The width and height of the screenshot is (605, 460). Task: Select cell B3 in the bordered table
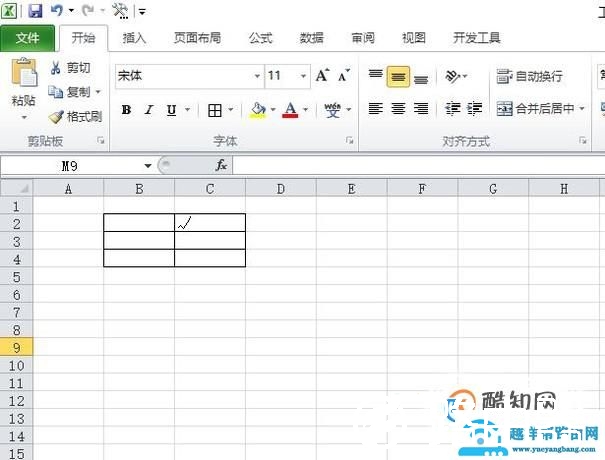click(139, 240)
